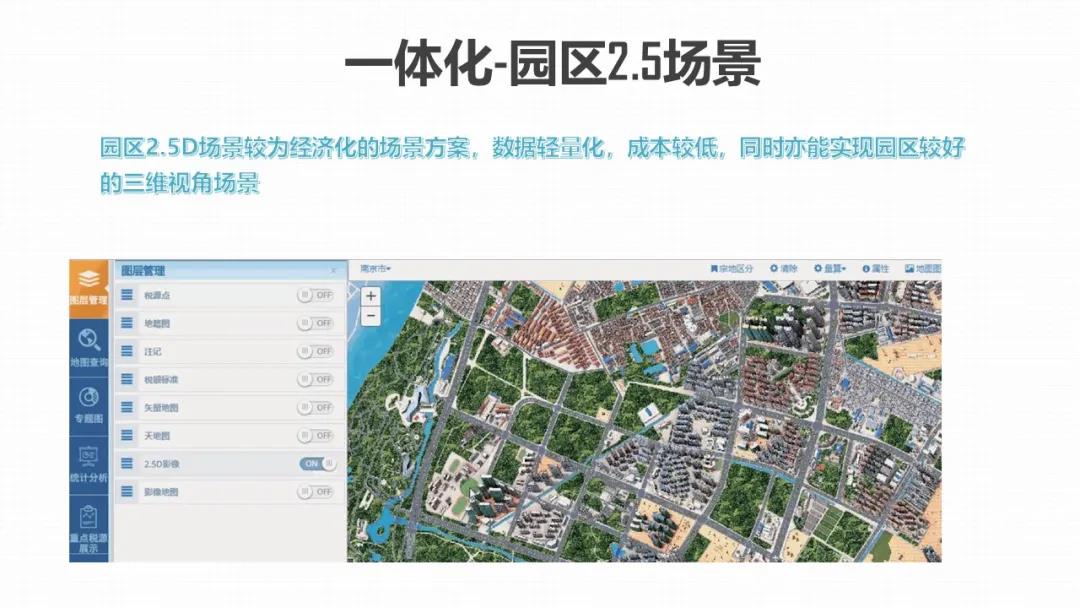Open the 统计分析 statistics sidebar icon

(x=89, y=463)
